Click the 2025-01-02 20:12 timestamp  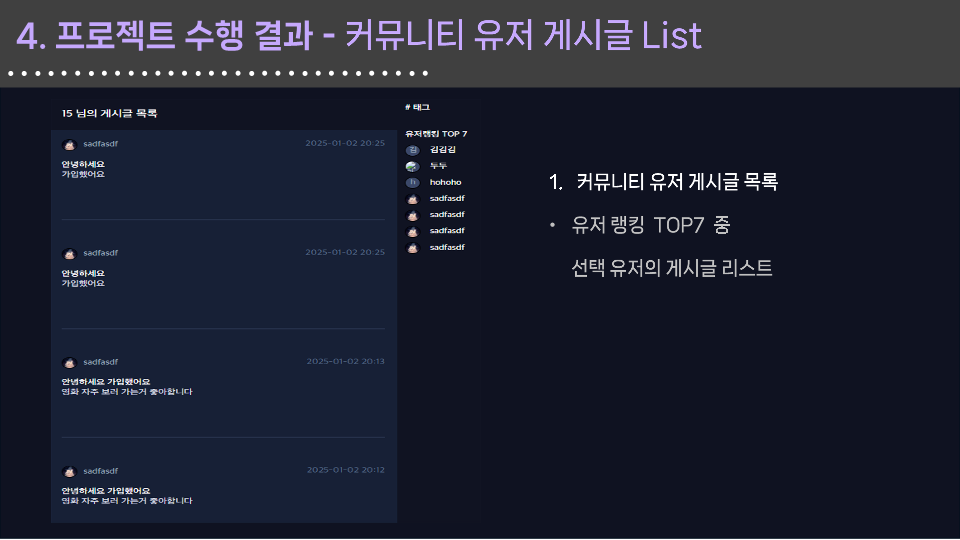pos(346,470)
